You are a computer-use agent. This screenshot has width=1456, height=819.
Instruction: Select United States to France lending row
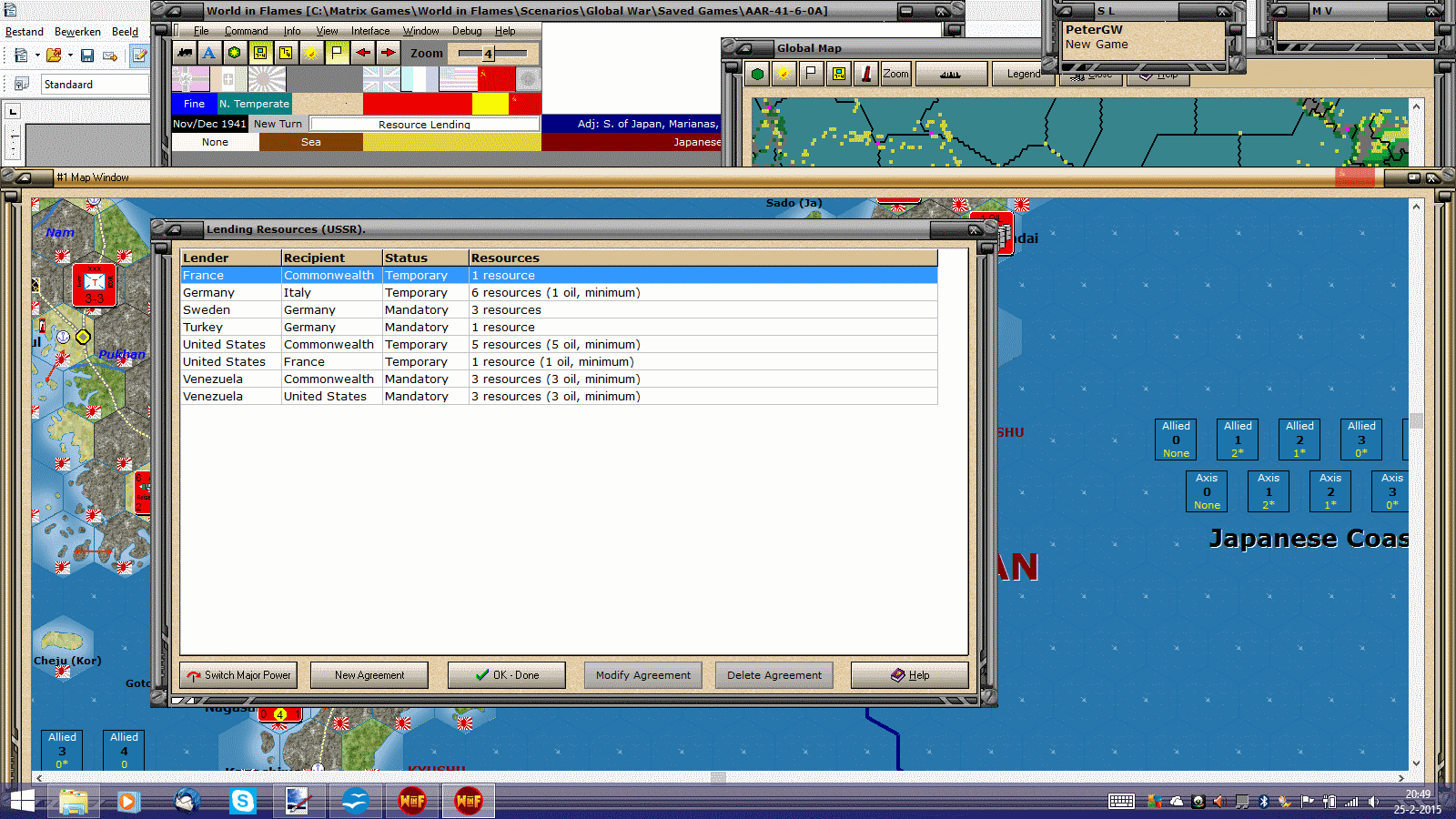click(x=559, y=362)
